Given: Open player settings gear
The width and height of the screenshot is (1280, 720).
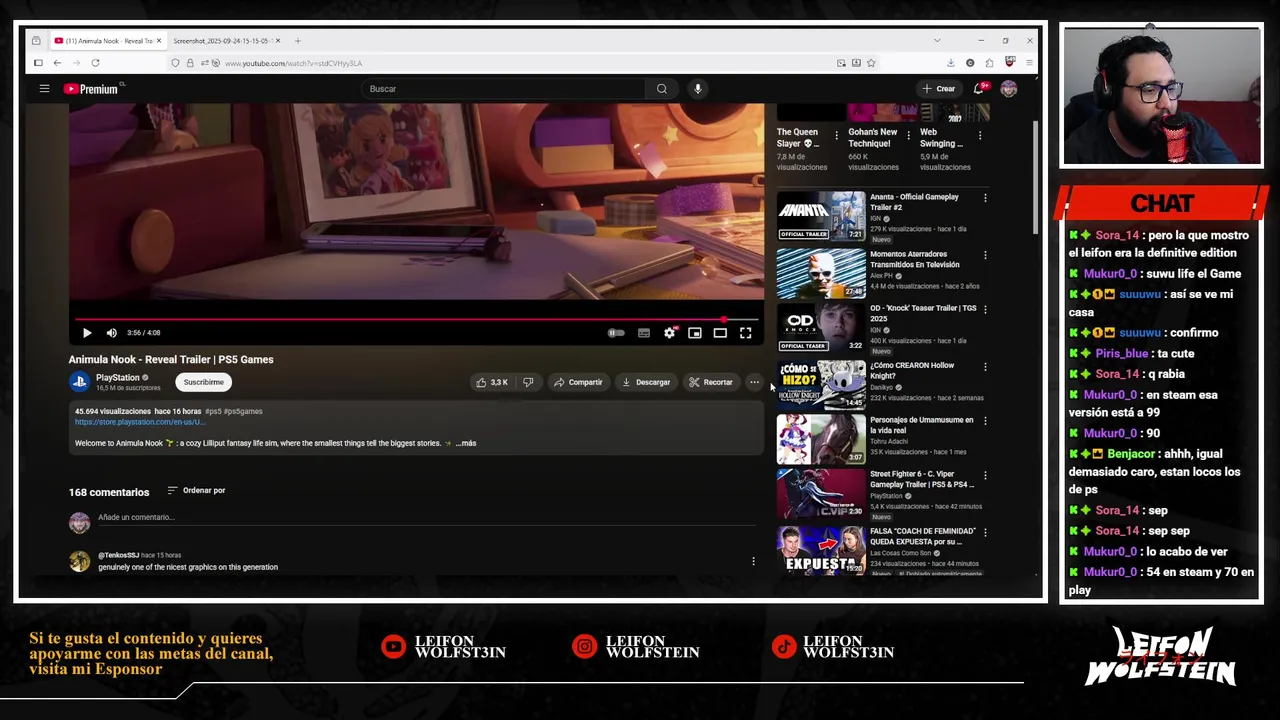Looking at the screenshot, I should tap(670, 333).
